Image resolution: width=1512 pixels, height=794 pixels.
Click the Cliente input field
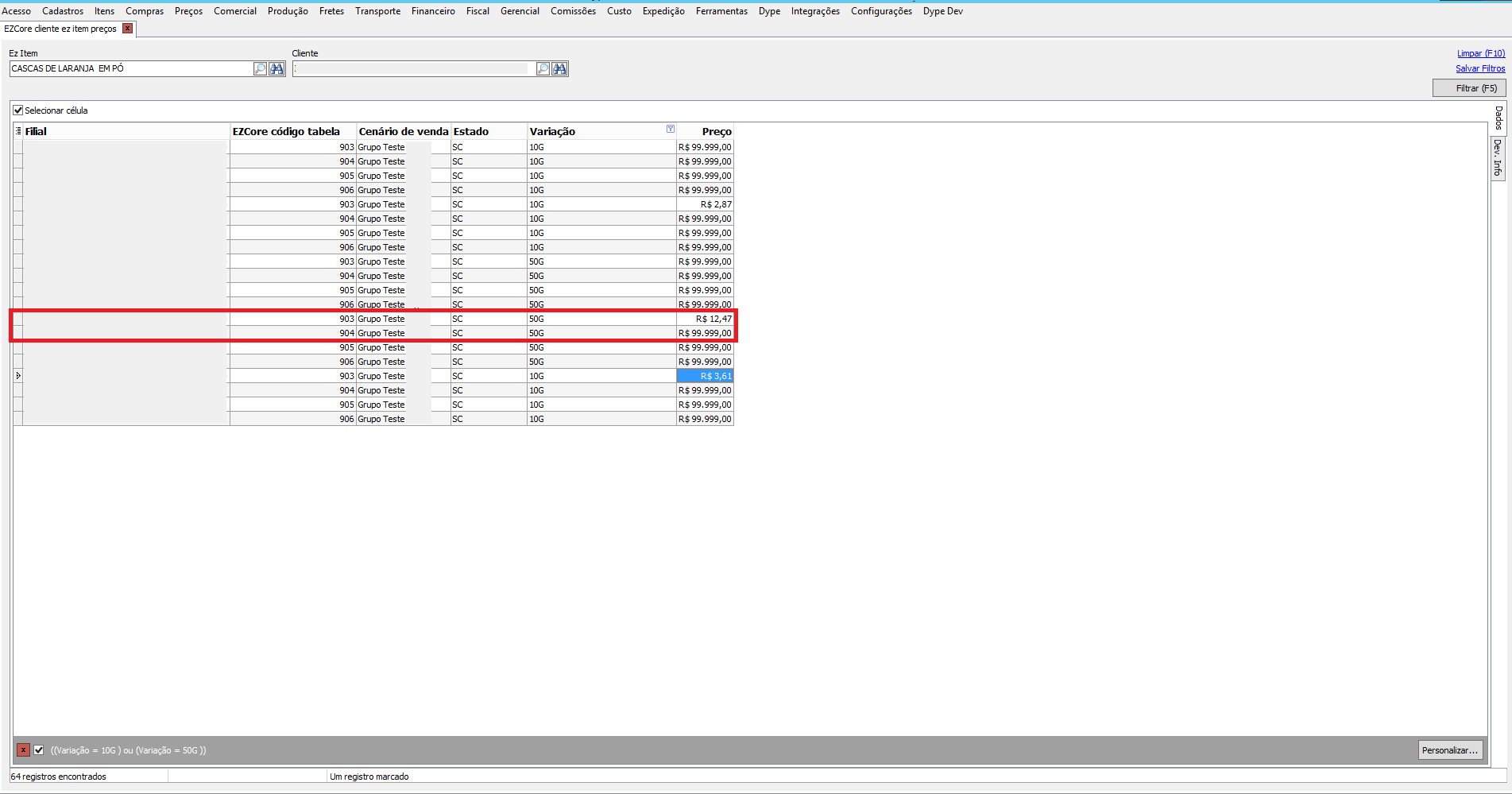coord(413,69)
